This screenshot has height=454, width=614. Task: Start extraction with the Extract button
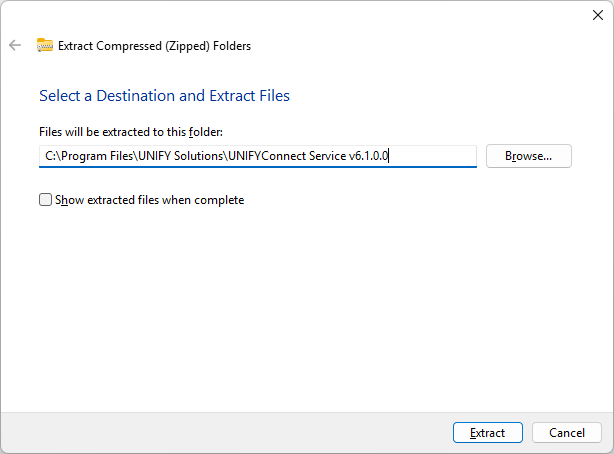tap(488, 432)
